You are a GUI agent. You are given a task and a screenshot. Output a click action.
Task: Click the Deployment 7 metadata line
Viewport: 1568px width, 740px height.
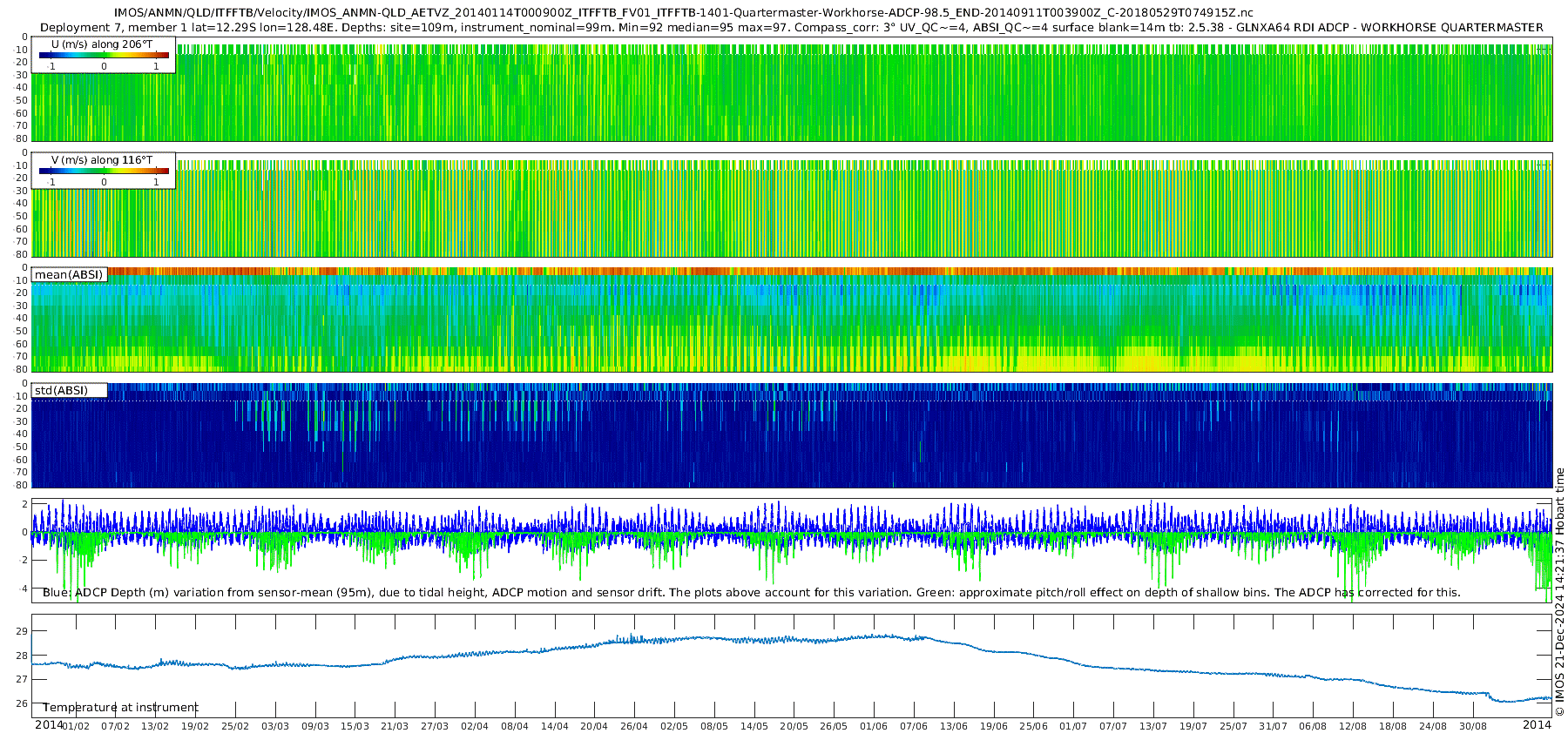pyautogui.click(x=791, y=27)
